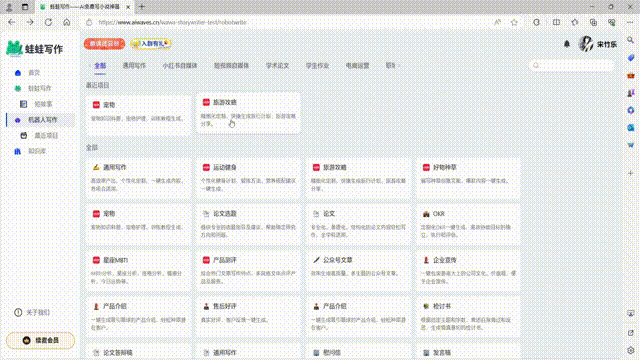The width and height of the screenshot is (640, 360).
Task: Click the 续费会员 membership button
Action: coord(40,340)
